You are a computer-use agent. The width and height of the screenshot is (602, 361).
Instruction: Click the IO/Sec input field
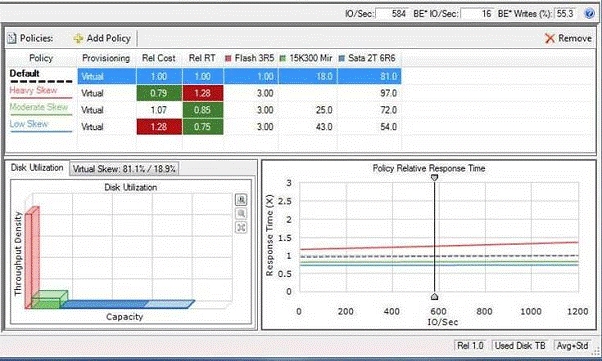pyautogui.click(x=392, y=13)
